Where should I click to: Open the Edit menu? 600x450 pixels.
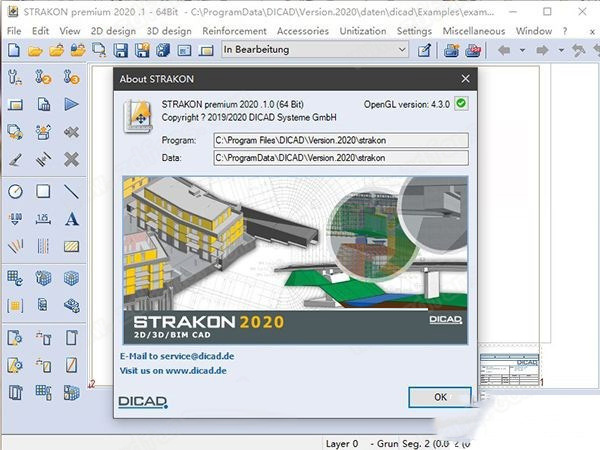tap(40, 31)
